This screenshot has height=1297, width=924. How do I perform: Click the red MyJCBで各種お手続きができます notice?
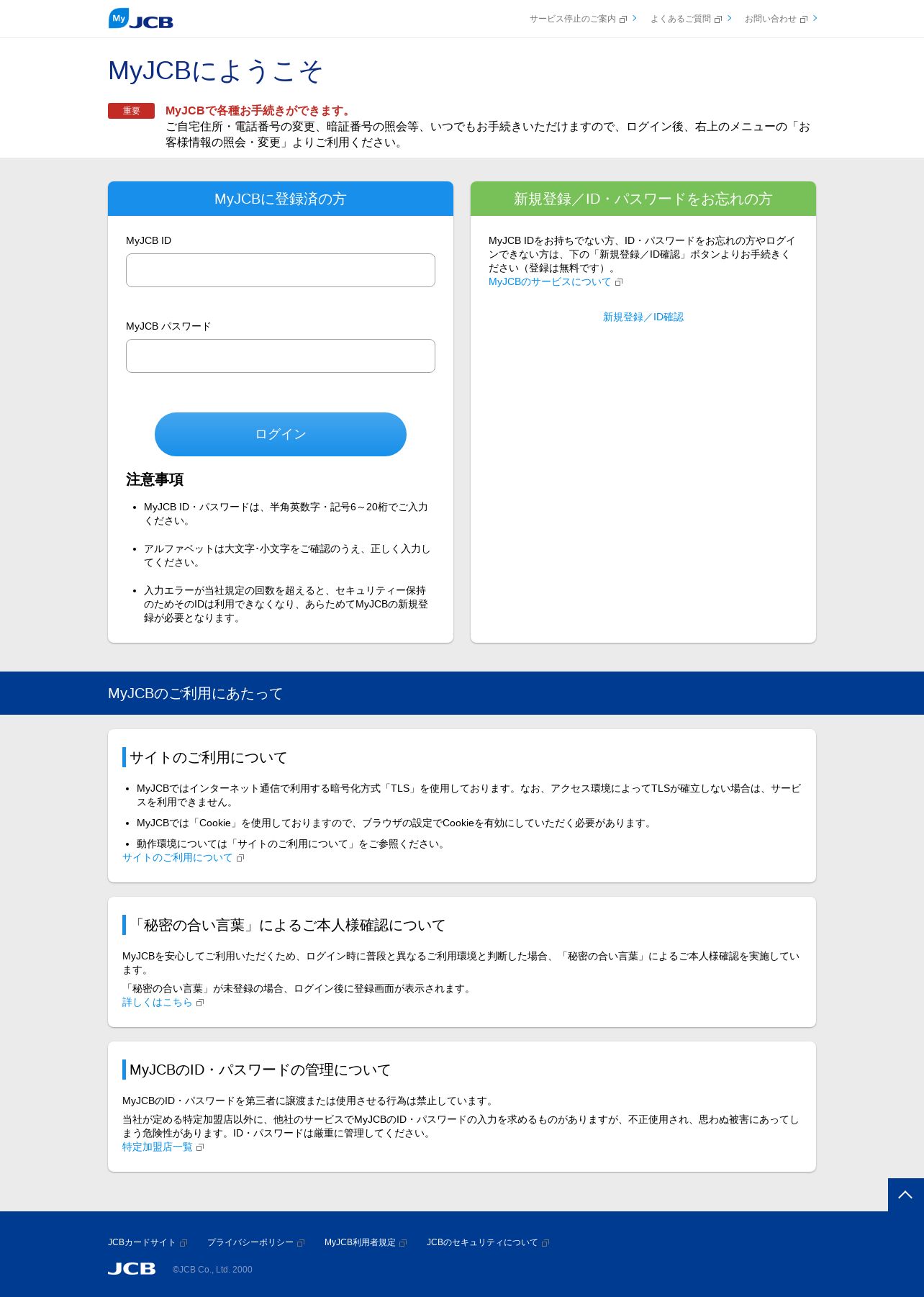[x=259, y=111]
